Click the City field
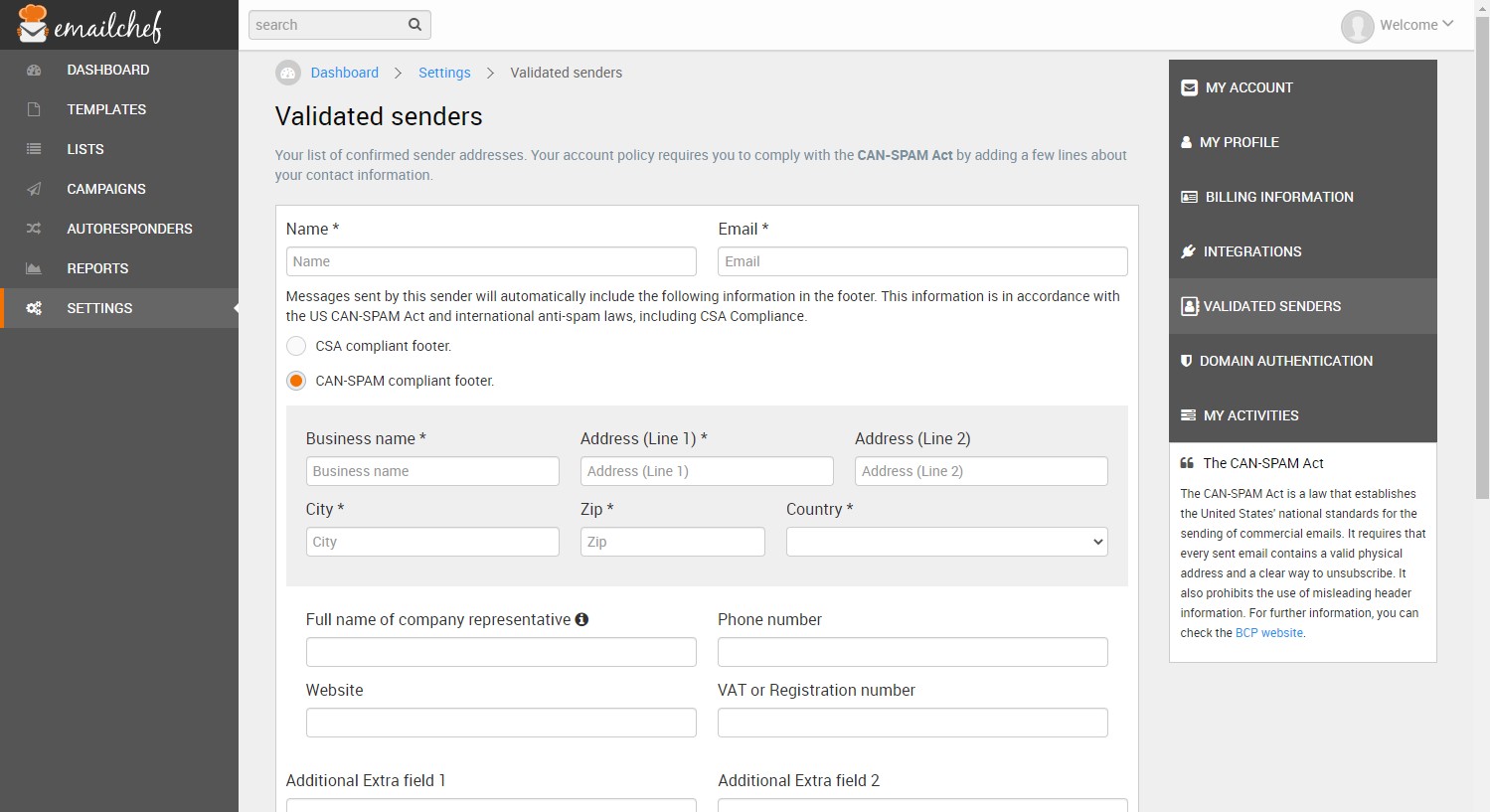The image size is (1490, 812). coord(432,542)
